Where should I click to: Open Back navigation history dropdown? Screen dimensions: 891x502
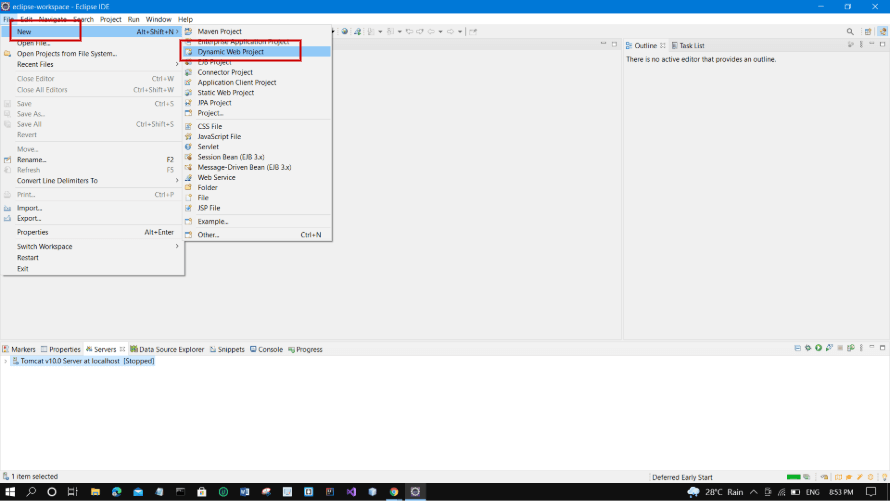pyautogui.click(x=440, y=31)
